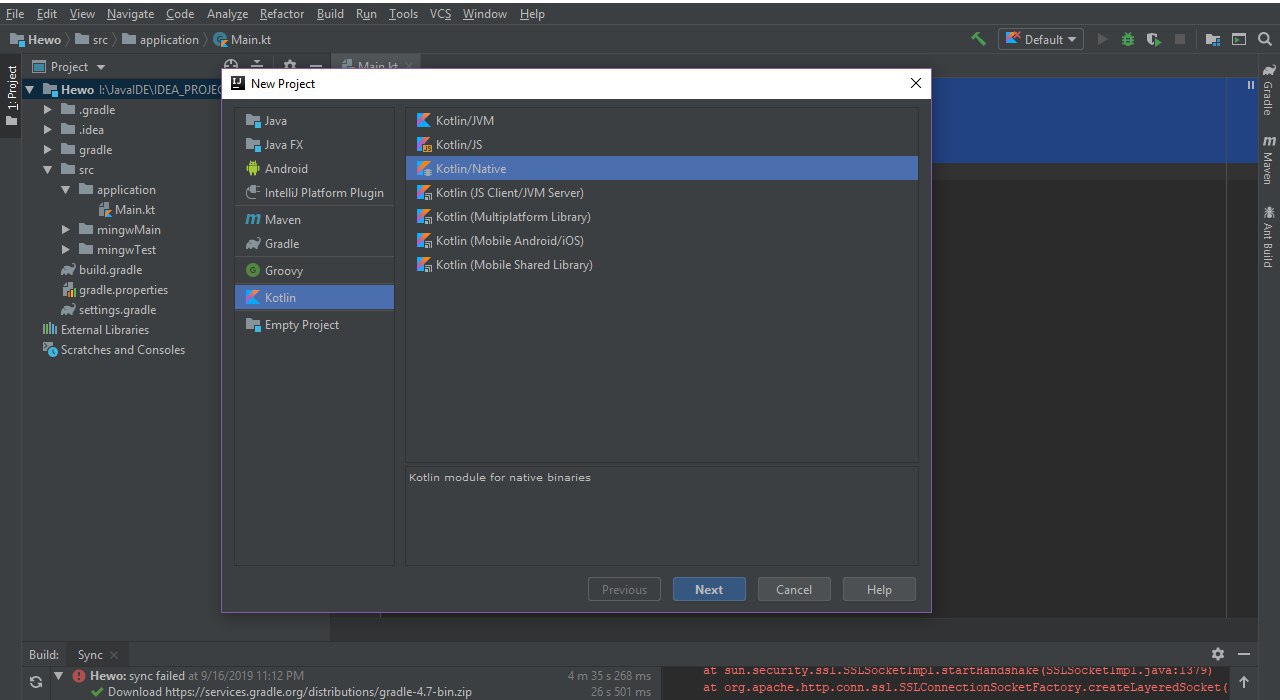Select Main.kt in the project tree
Viewport: 1280px width, 700px height.
click(x=126, y=210)
